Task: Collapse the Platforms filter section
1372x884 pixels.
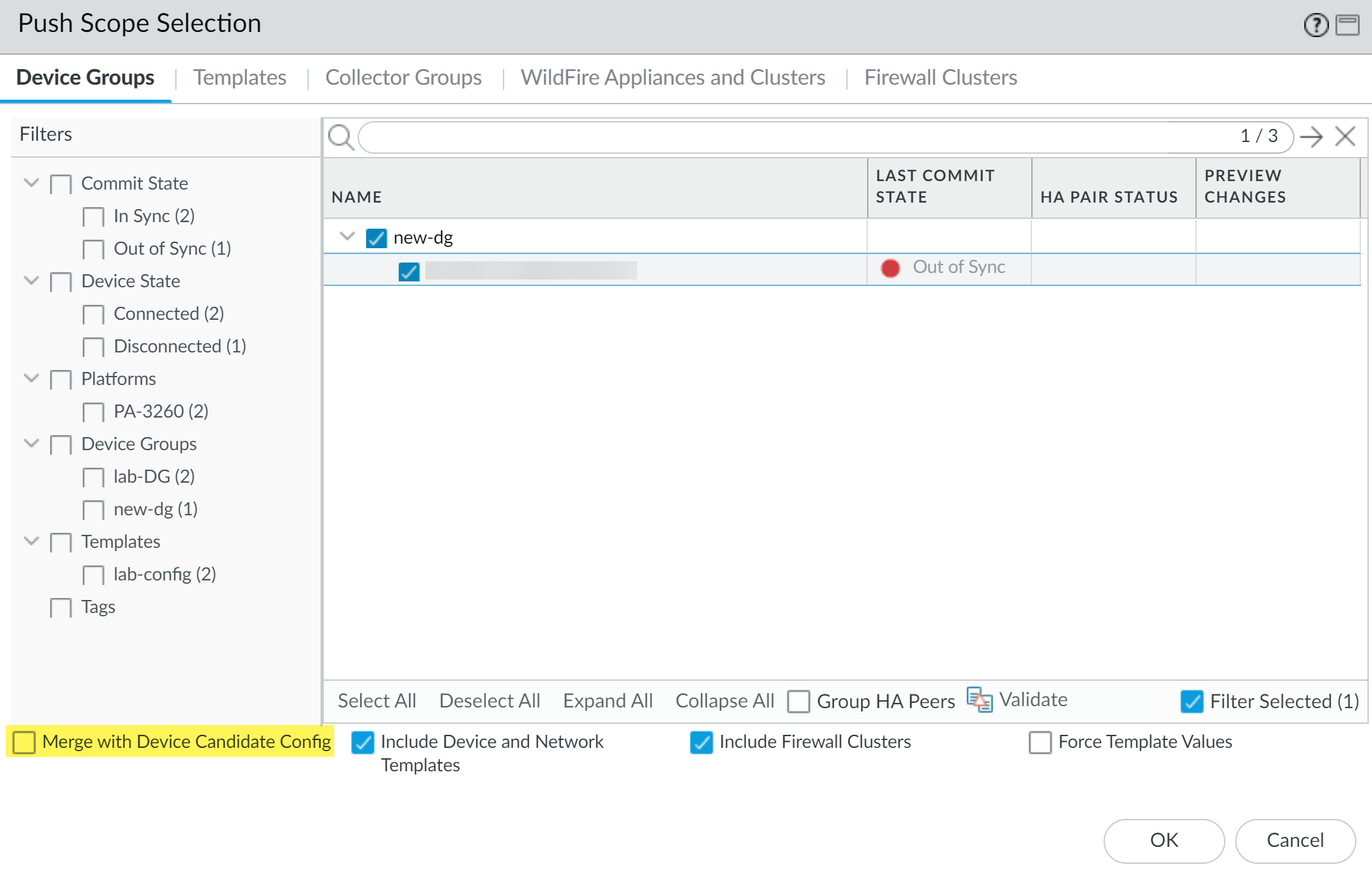Action: coord(31,378)
